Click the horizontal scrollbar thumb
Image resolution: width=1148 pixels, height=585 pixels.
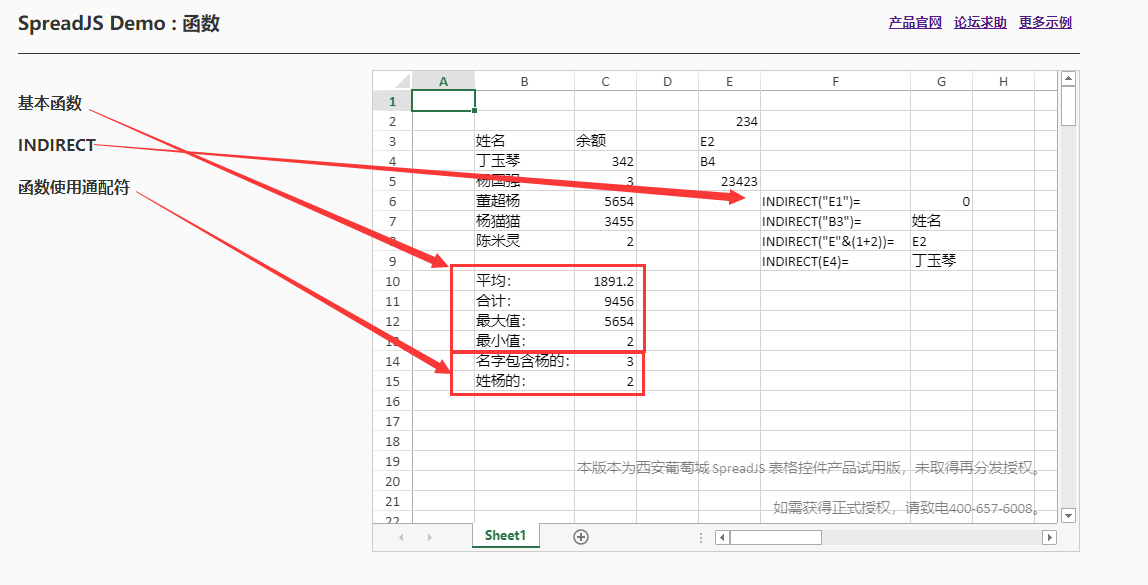coord(775,537)
